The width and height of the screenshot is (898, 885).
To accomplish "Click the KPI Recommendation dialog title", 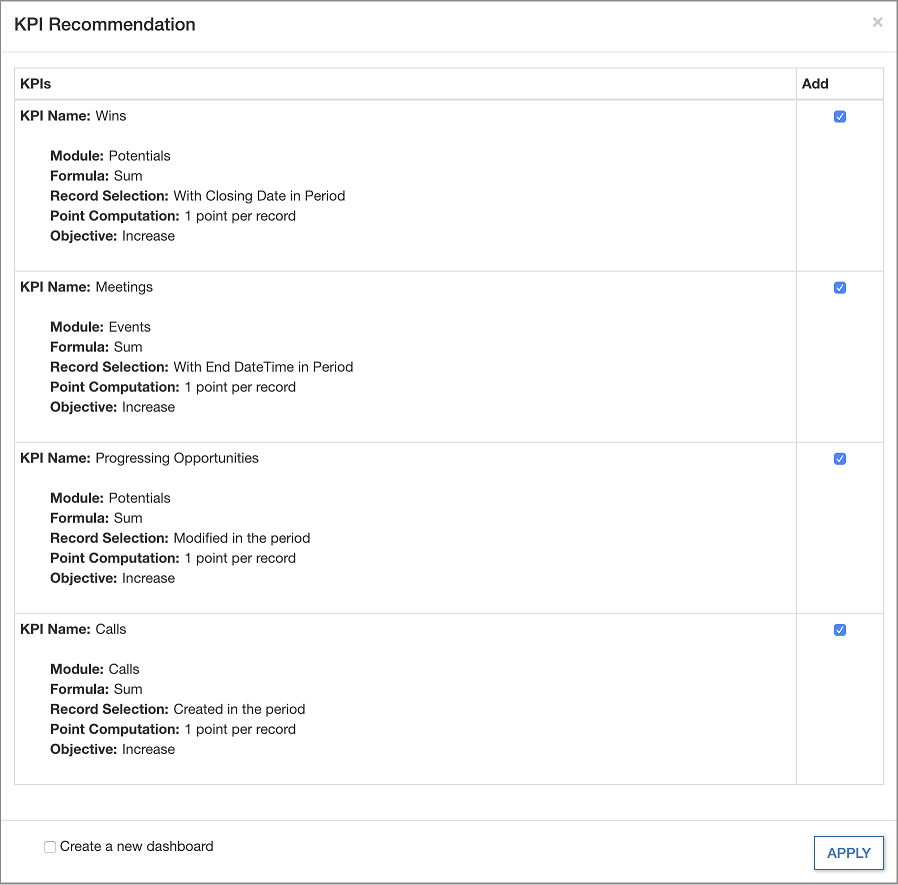I will tap(105, 25).
